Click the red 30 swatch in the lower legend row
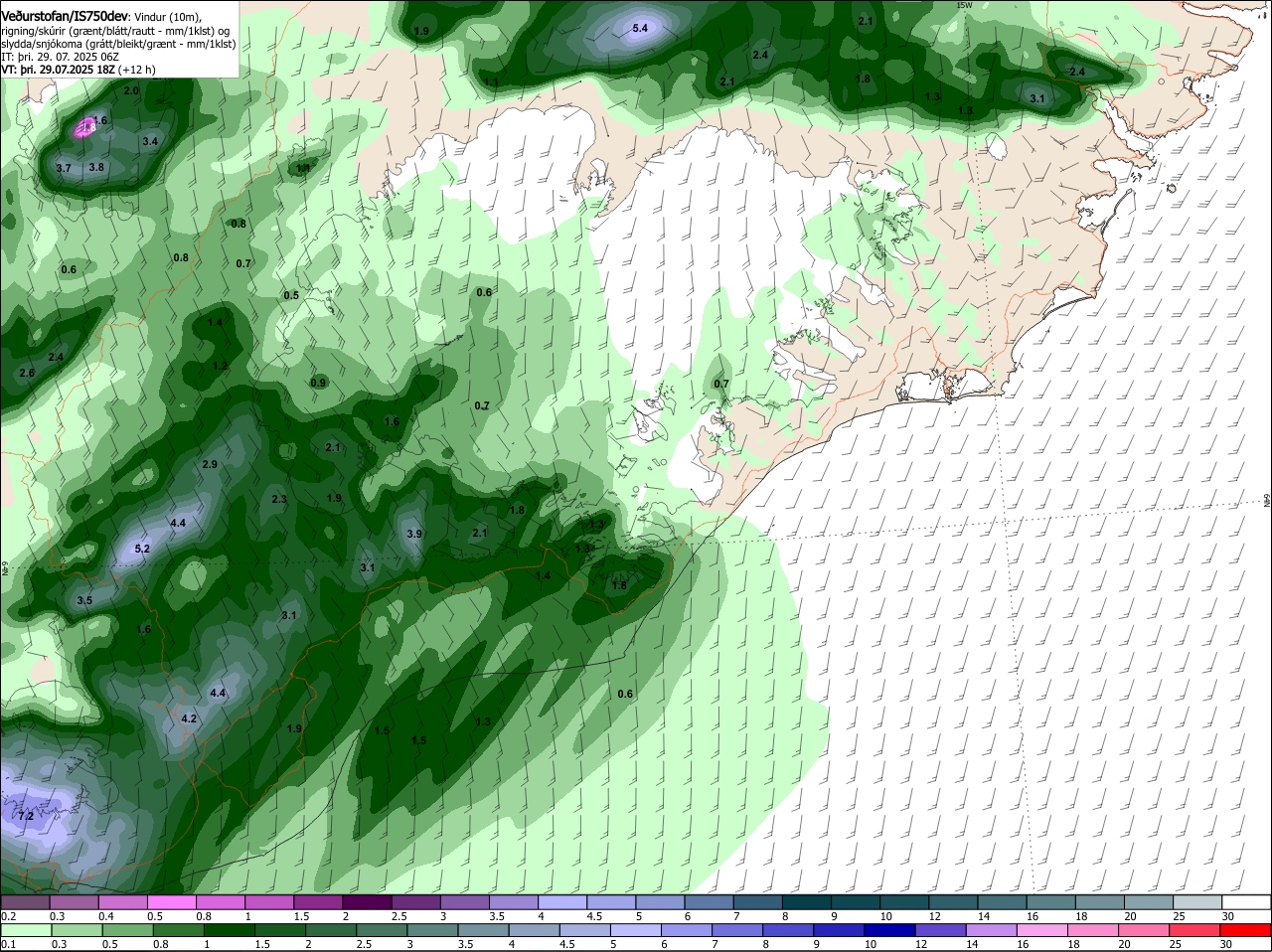 click(1246, 930)
